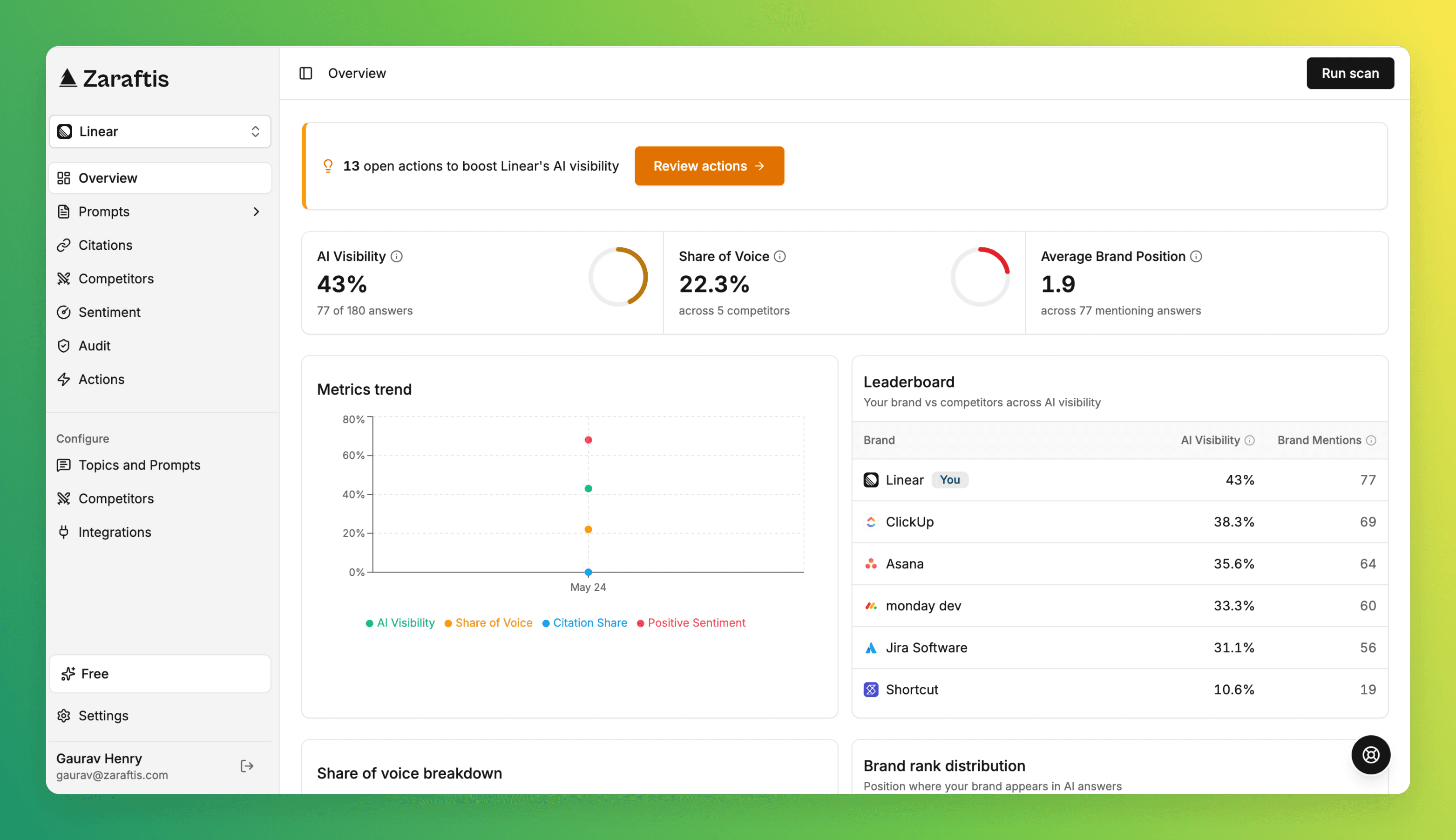Open Prompts in sidebar
Viewport: 1456px width, 840px height.
(160, 212)
